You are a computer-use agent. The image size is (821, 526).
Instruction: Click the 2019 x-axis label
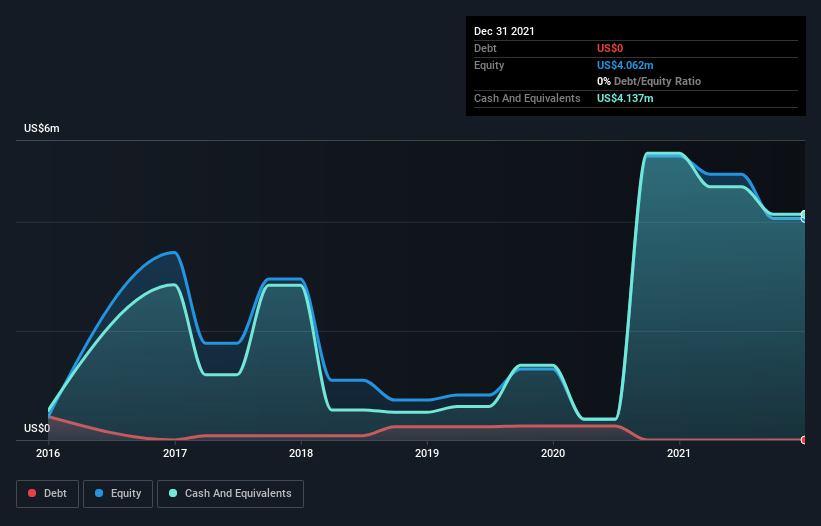point(427,453)
